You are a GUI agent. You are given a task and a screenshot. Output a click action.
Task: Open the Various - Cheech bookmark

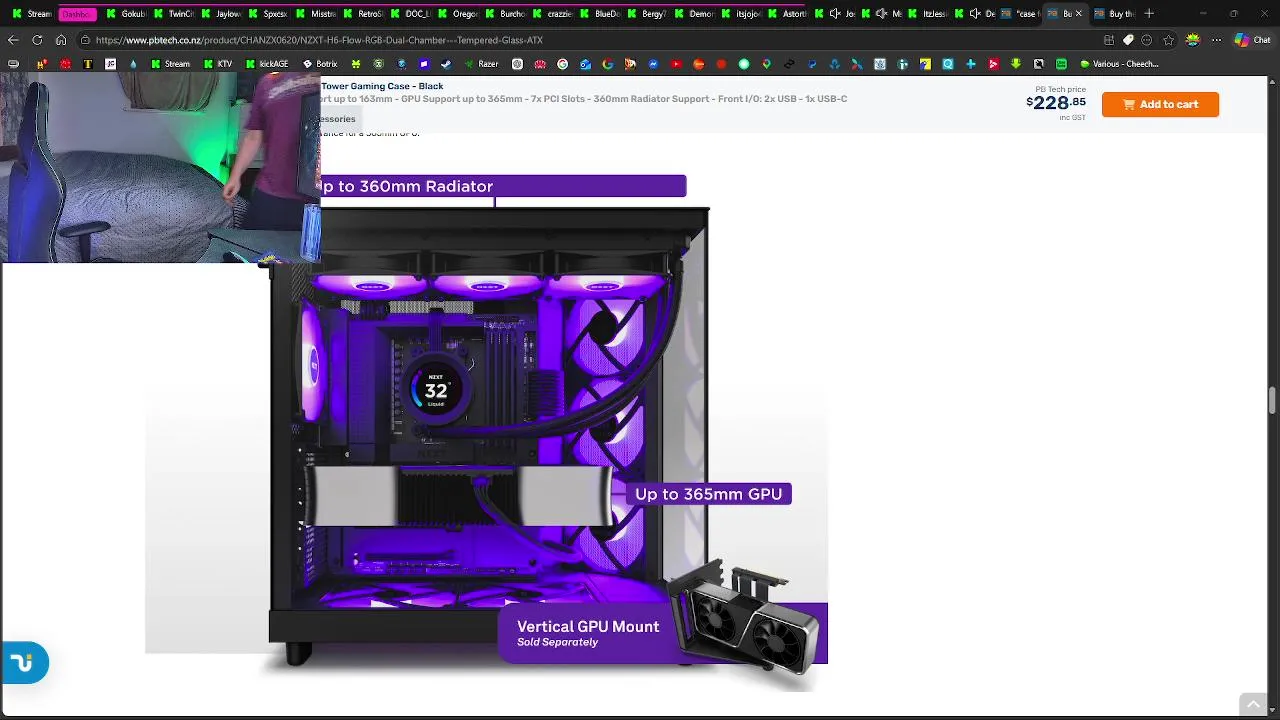tap(1119, 64)
